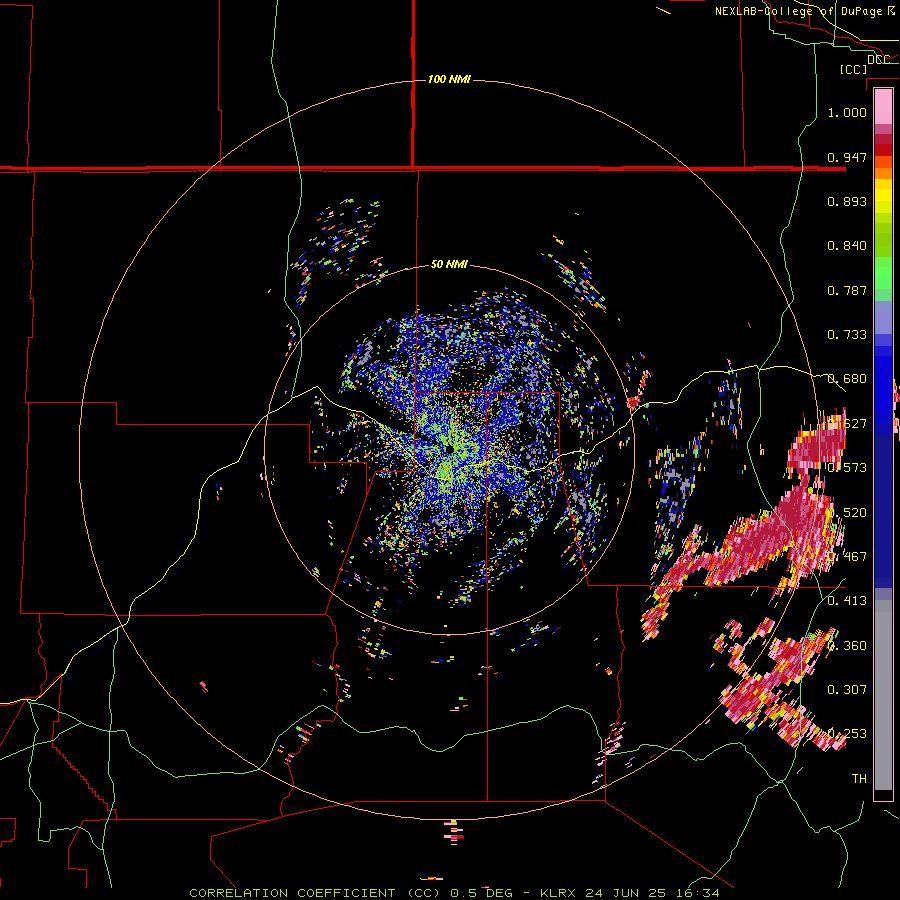Pick the gray band near the scale bottom
Image resolution: width=900 pixels, height=900 pixels.
tap(883, 695)
